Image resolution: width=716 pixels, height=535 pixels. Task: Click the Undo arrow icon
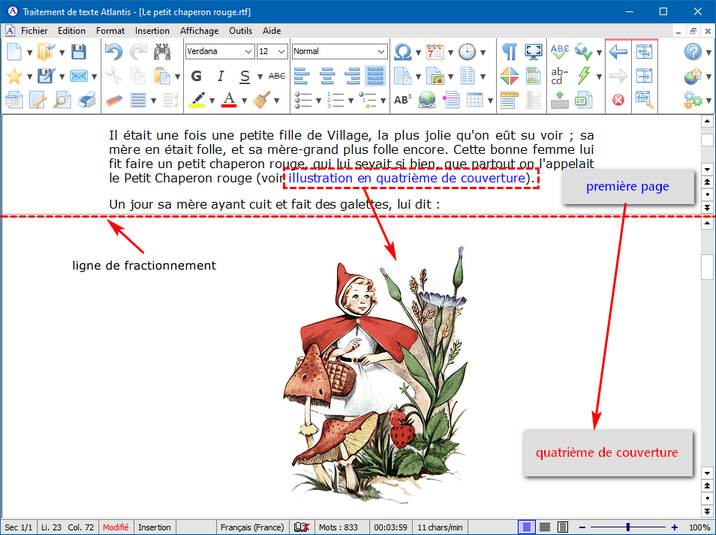click(x=113, y=52)
